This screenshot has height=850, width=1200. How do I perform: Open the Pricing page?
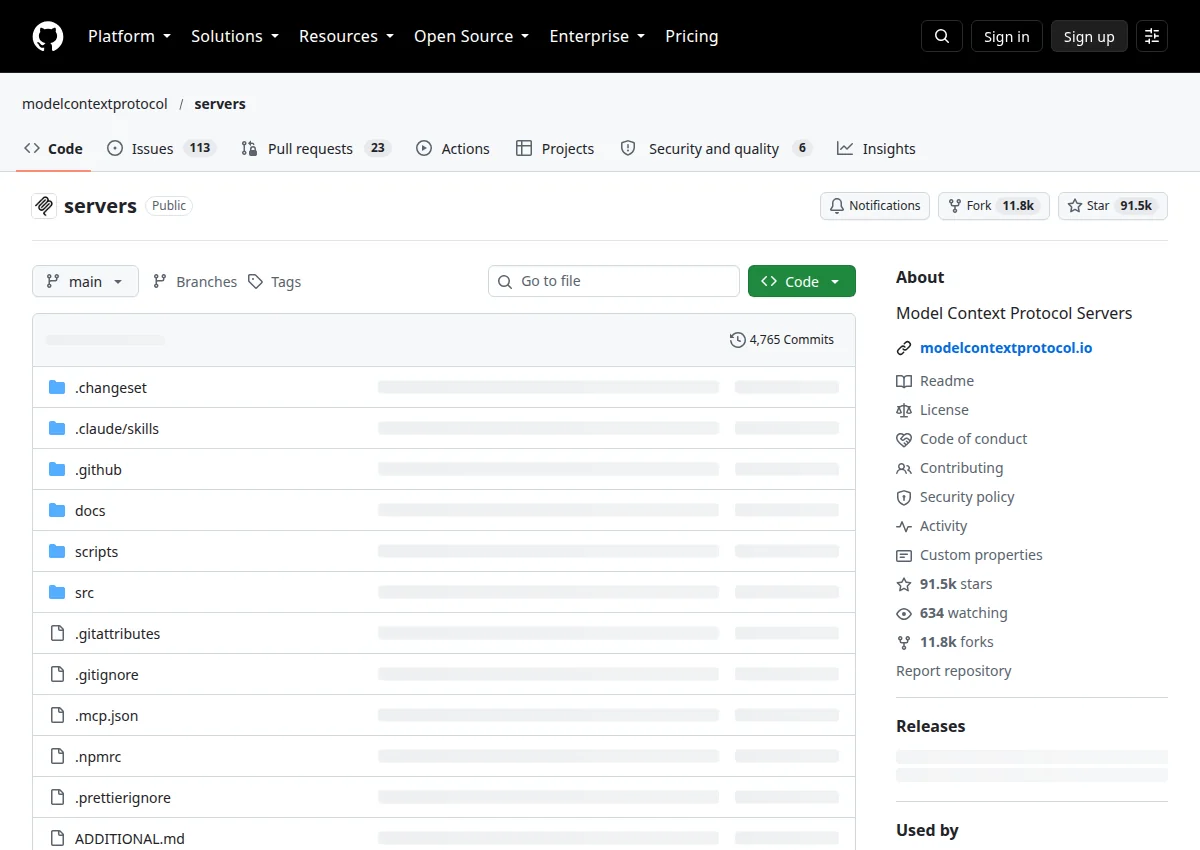tap(691, 36)
